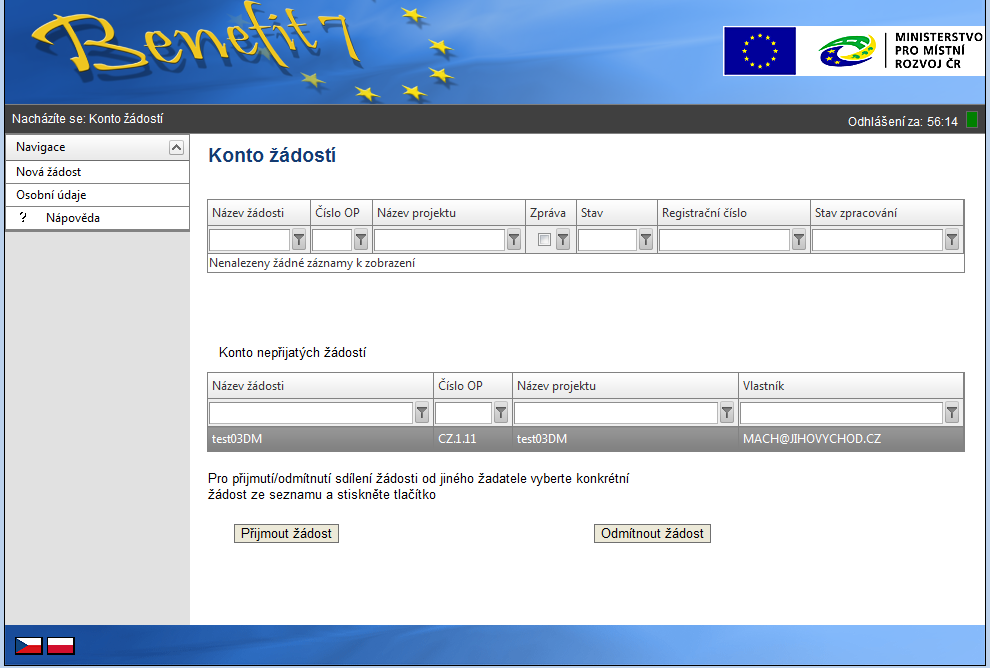
Task: Click filter icon for Název projektu in lower table
Action: (x=727, y=413)
